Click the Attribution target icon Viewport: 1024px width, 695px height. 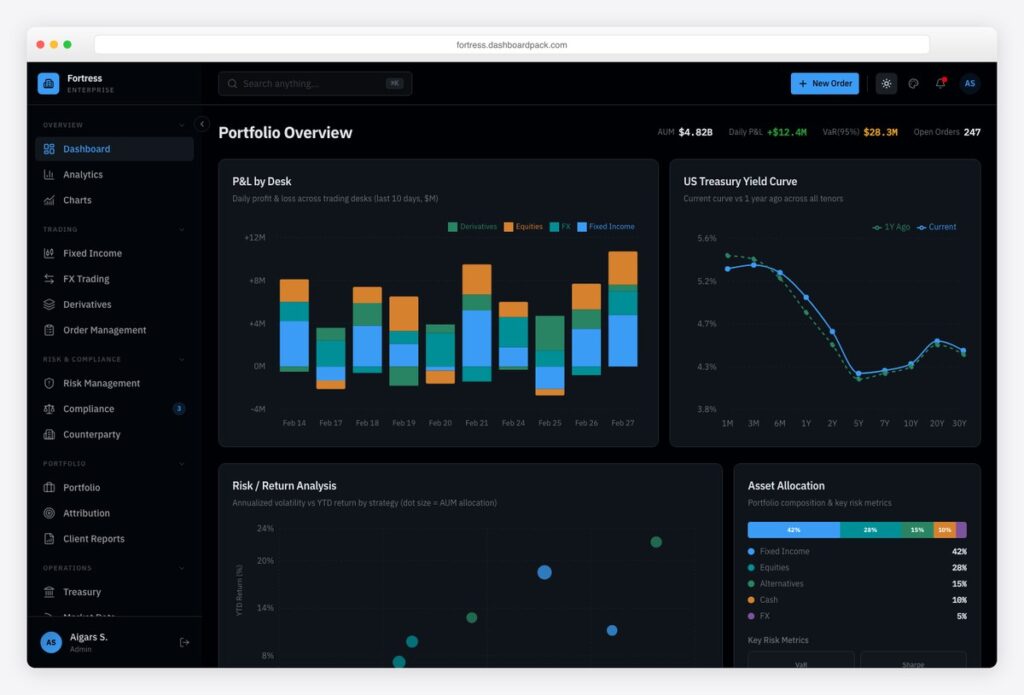tap(49, 513)
